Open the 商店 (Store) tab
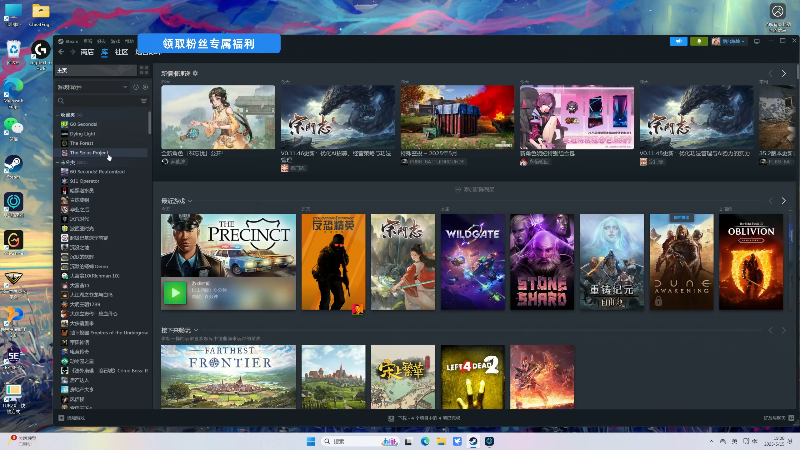This screenshot has width=800, height=450. tap(87, 52)
